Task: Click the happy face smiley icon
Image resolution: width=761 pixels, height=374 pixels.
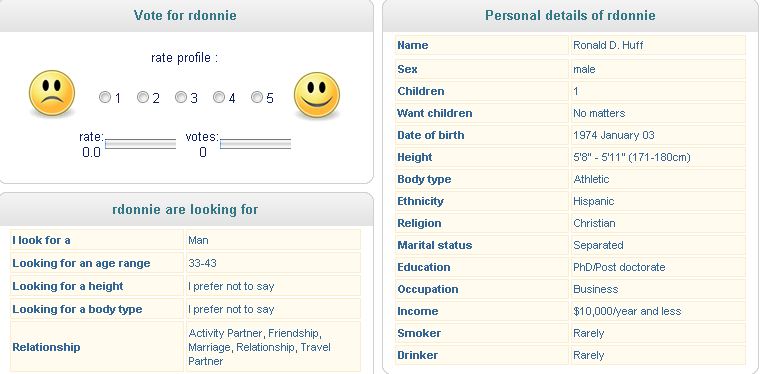Action: 317,95
